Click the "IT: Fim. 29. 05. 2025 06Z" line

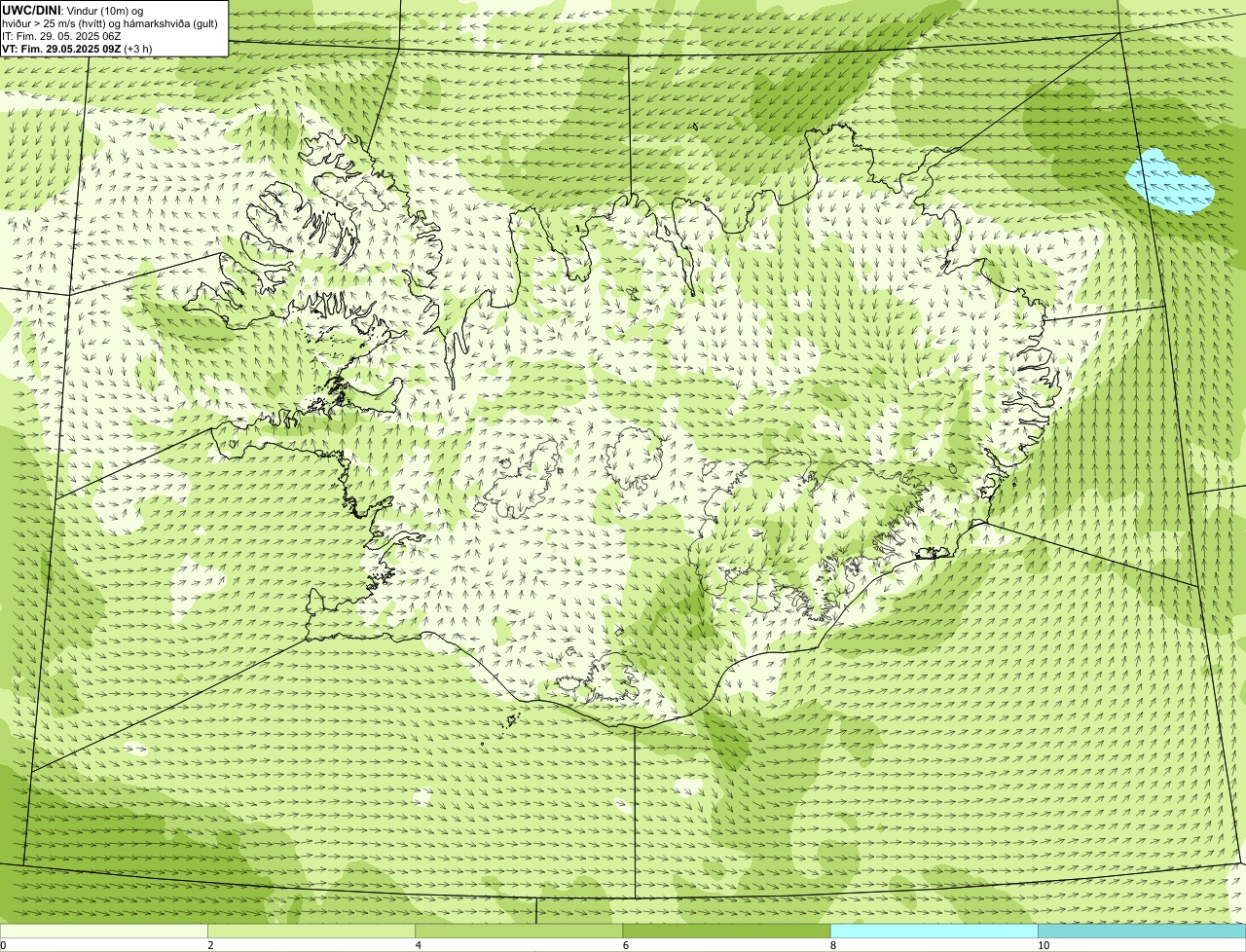point(61,36)
